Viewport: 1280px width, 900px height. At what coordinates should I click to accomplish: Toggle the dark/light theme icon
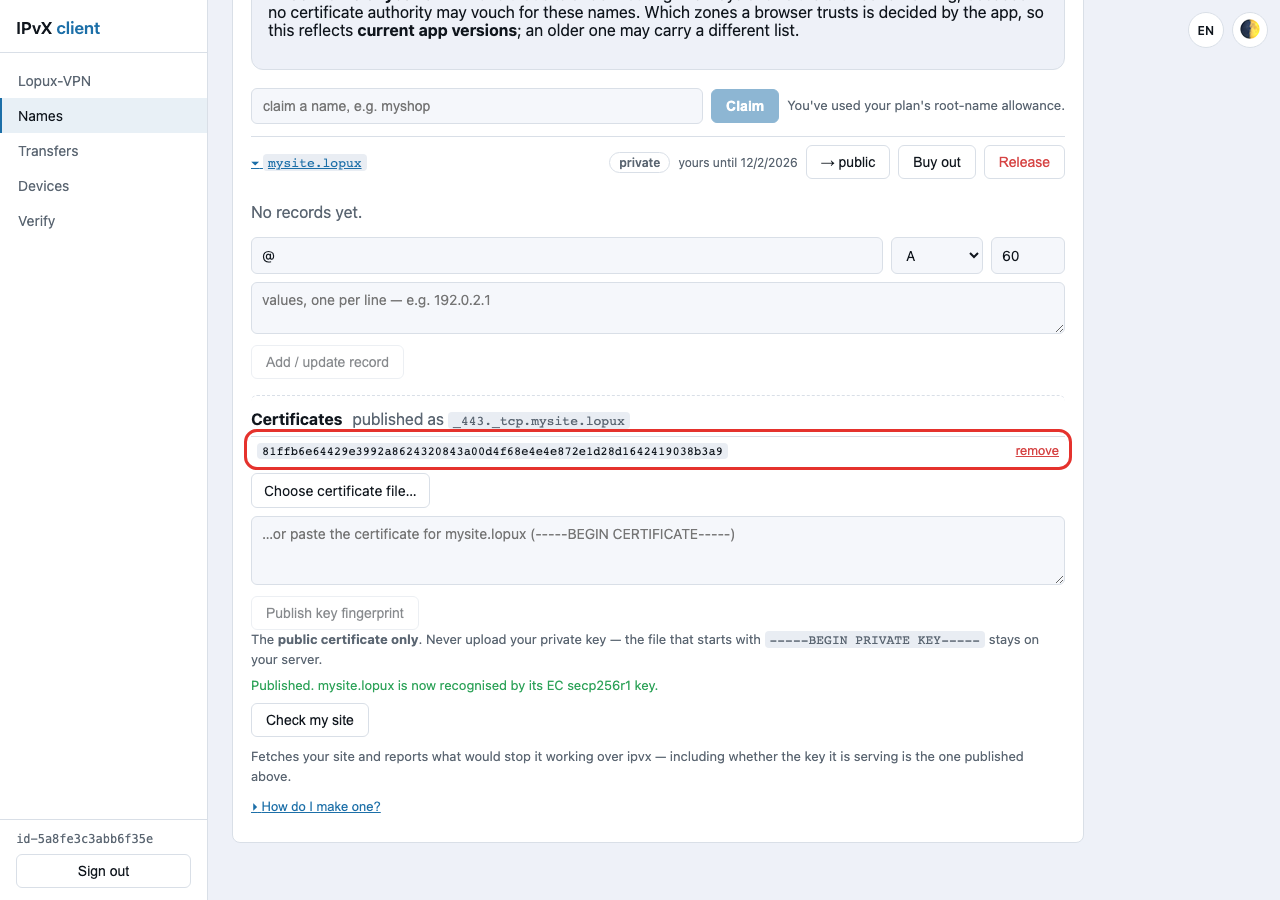coord(1249,30)
